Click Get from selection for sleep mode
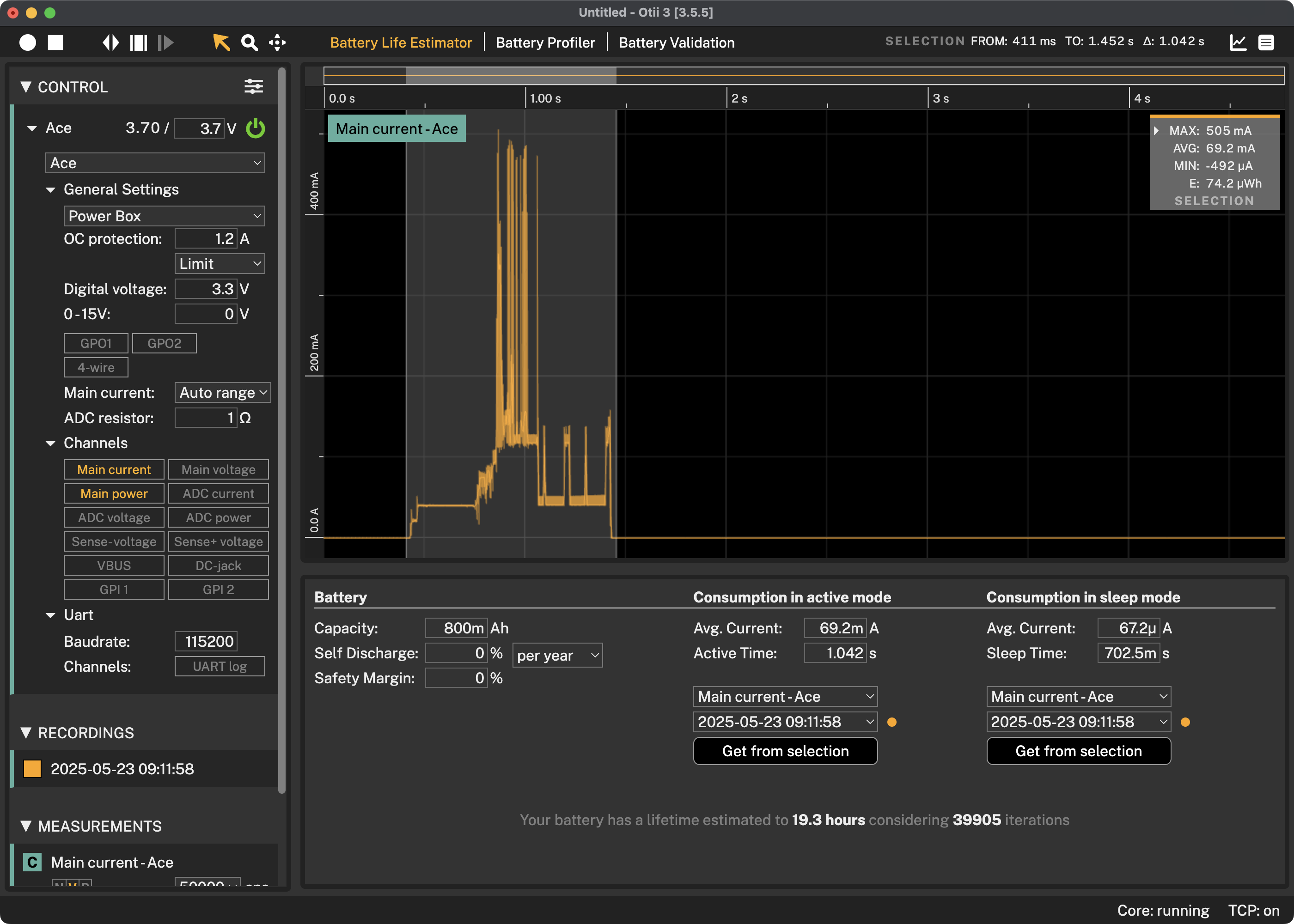The image size is (1294, 924). (1078, 751)
